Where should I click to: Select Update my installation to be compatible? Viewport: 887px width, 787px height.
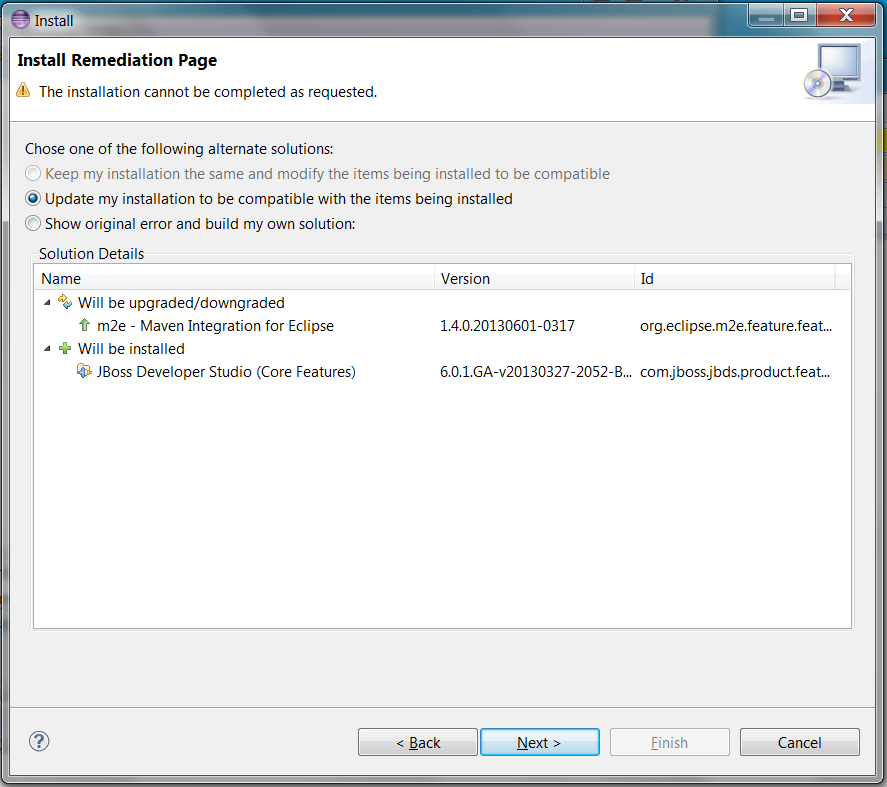coord(269,199)
